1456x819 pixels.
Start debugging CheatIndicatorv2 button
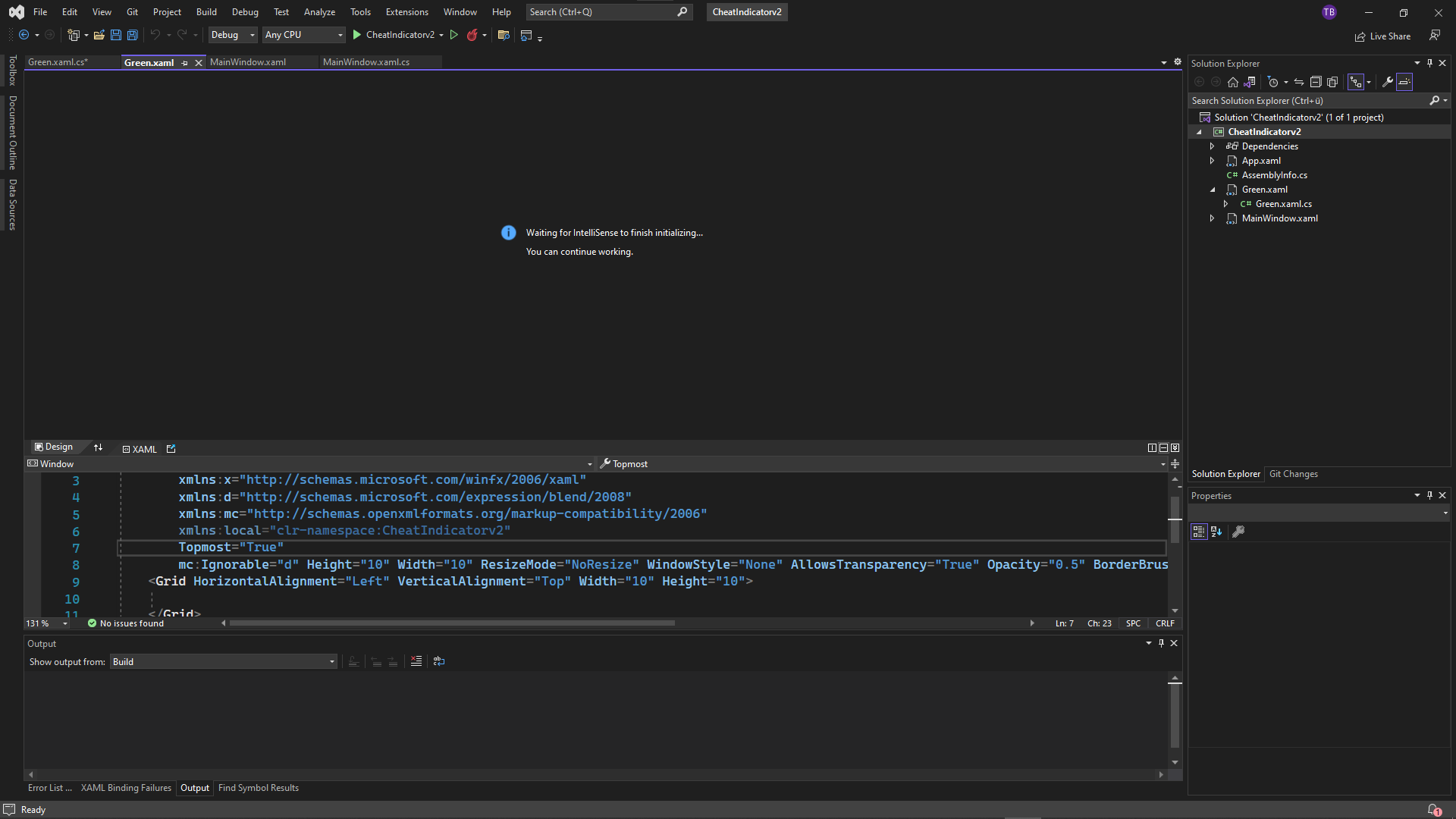pos(393,35)
